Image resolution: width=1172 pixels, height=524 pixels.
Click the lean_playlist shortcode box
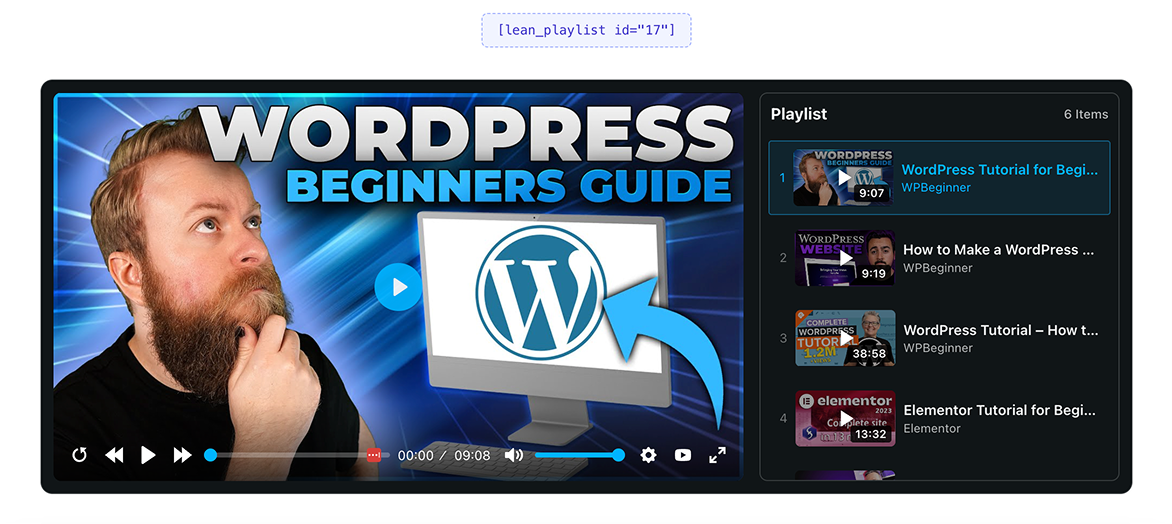pos(586,31)
